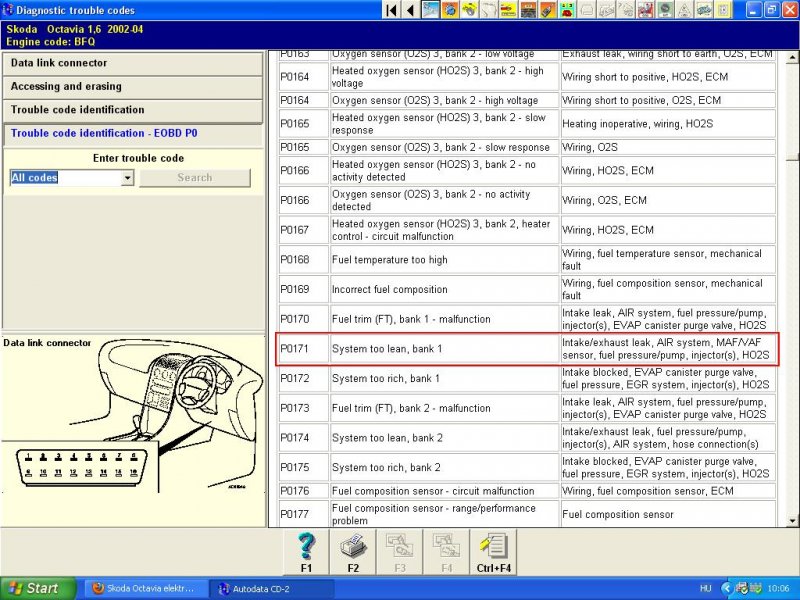Open the green toolbar icon with red car

567,10
